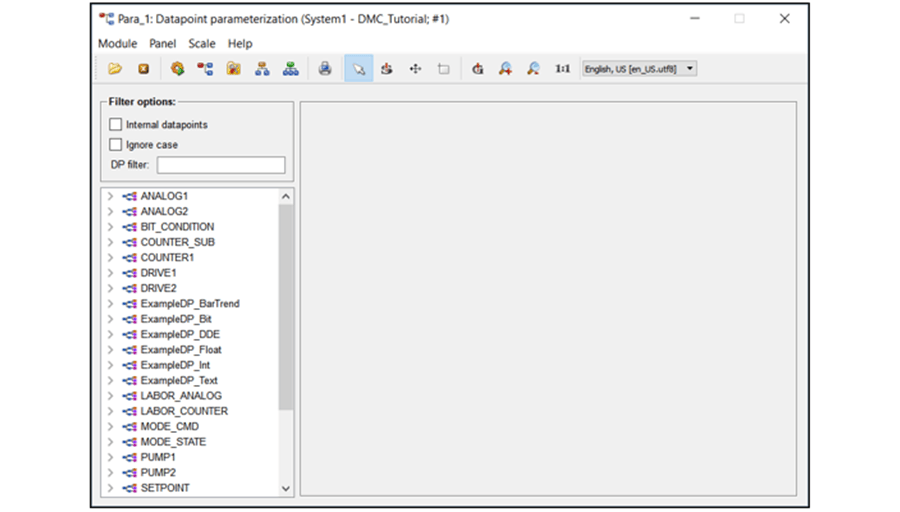Click the node icon beside SETPOINT
This screenshot has width=900, height=512.
(x=130, y=488)
